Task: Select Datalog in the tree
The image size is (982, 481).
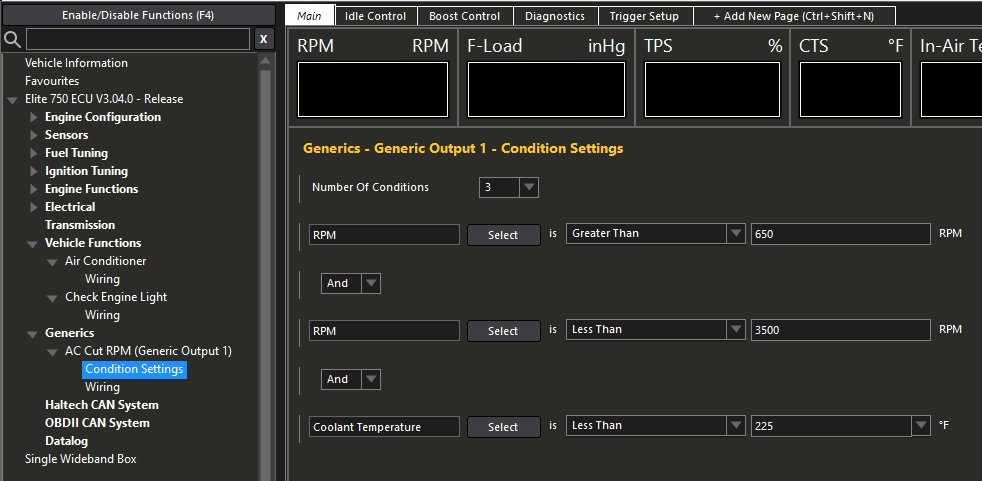Action: (x=66, y=441)
